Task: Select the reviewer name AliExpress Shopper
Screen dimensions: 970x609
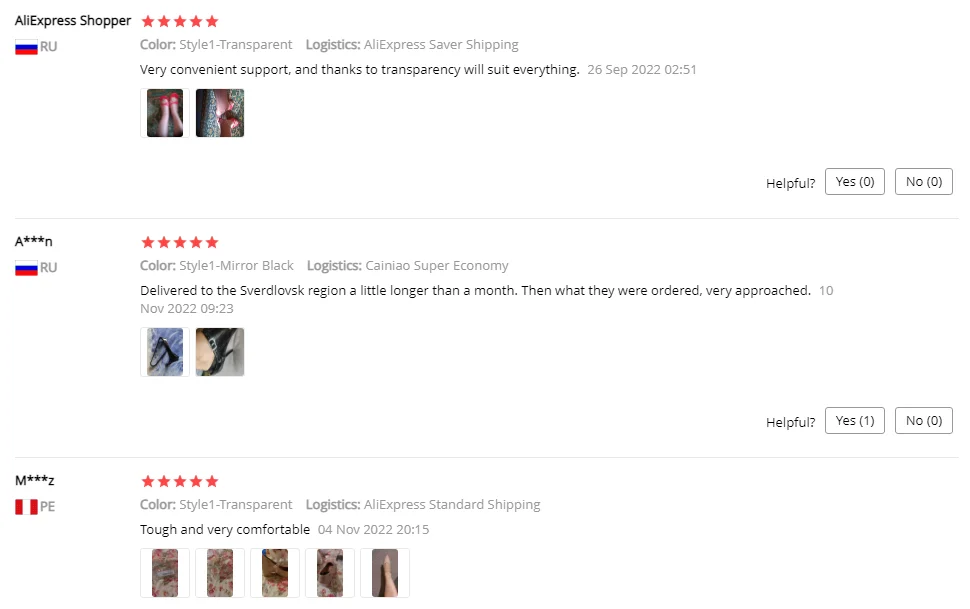Action: pyautogui.click(x=73, y=20)
